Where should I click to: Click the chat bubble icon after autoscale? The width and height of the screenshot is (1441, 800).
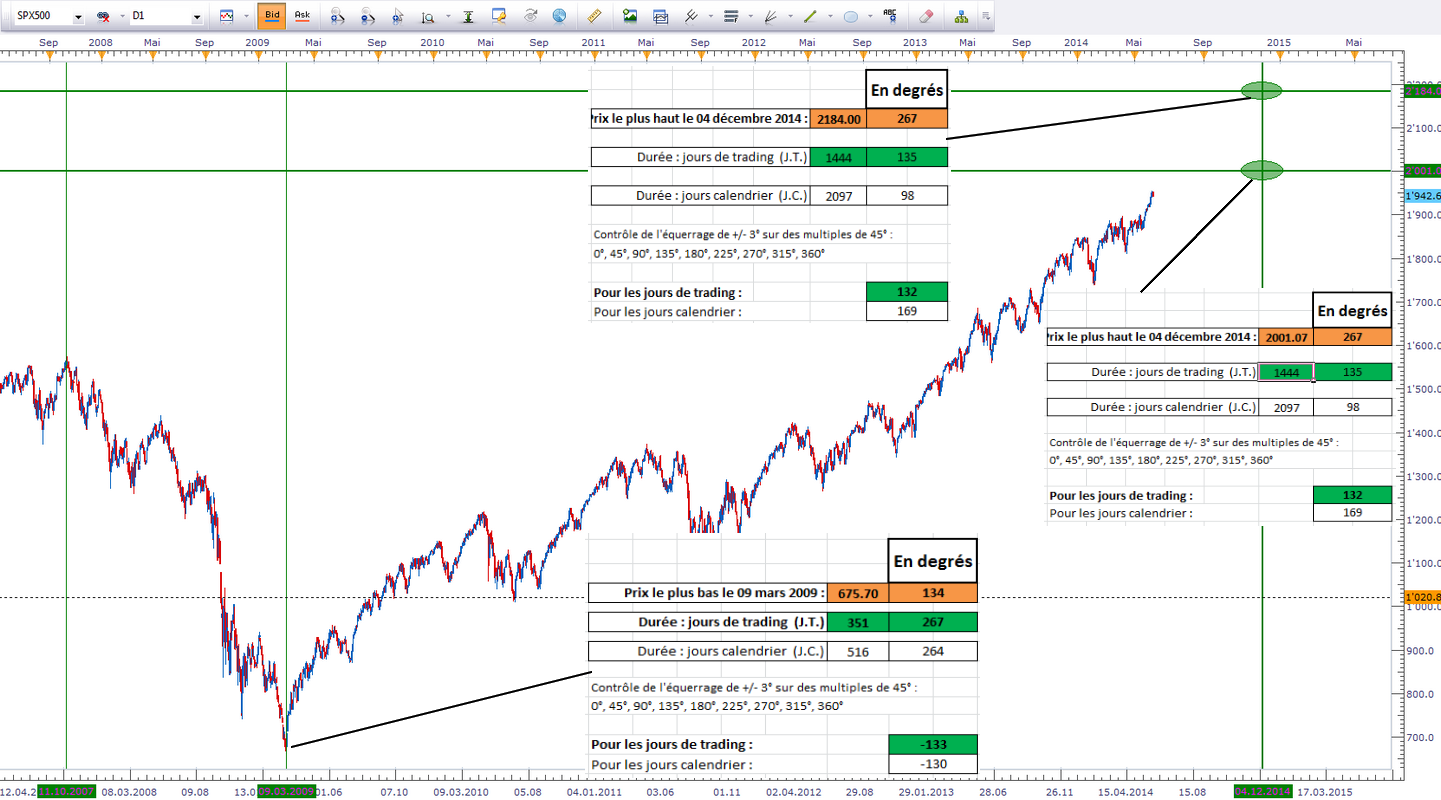pos(499,17)
